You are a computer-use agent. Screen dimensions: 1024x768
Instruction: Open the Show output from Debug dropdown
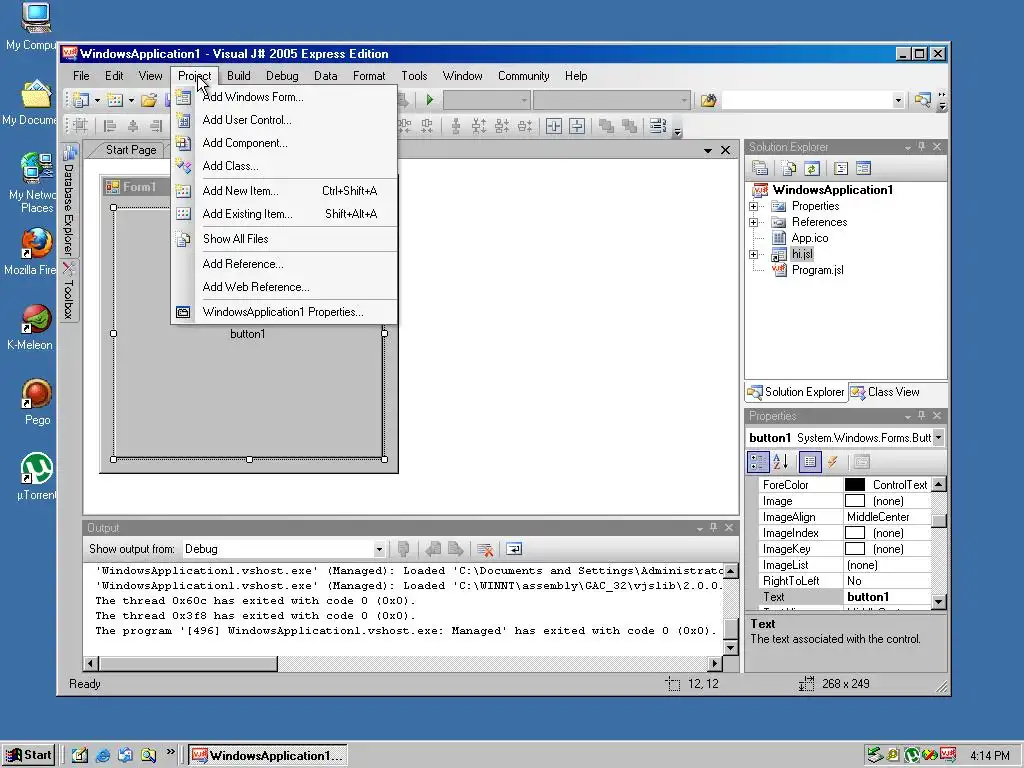(x=378, y=549)
